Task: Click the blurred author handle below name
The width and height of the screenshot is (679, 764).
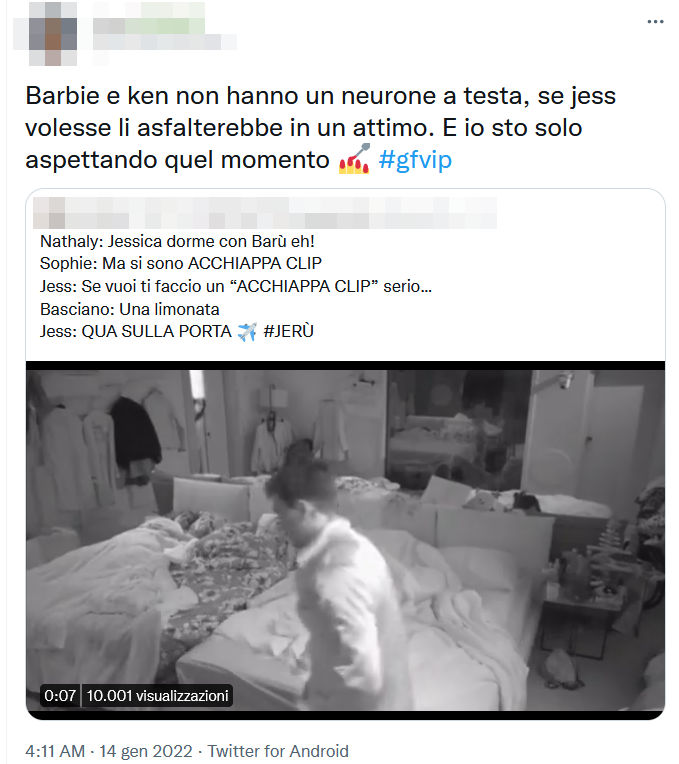Action: tap(165, 42)
